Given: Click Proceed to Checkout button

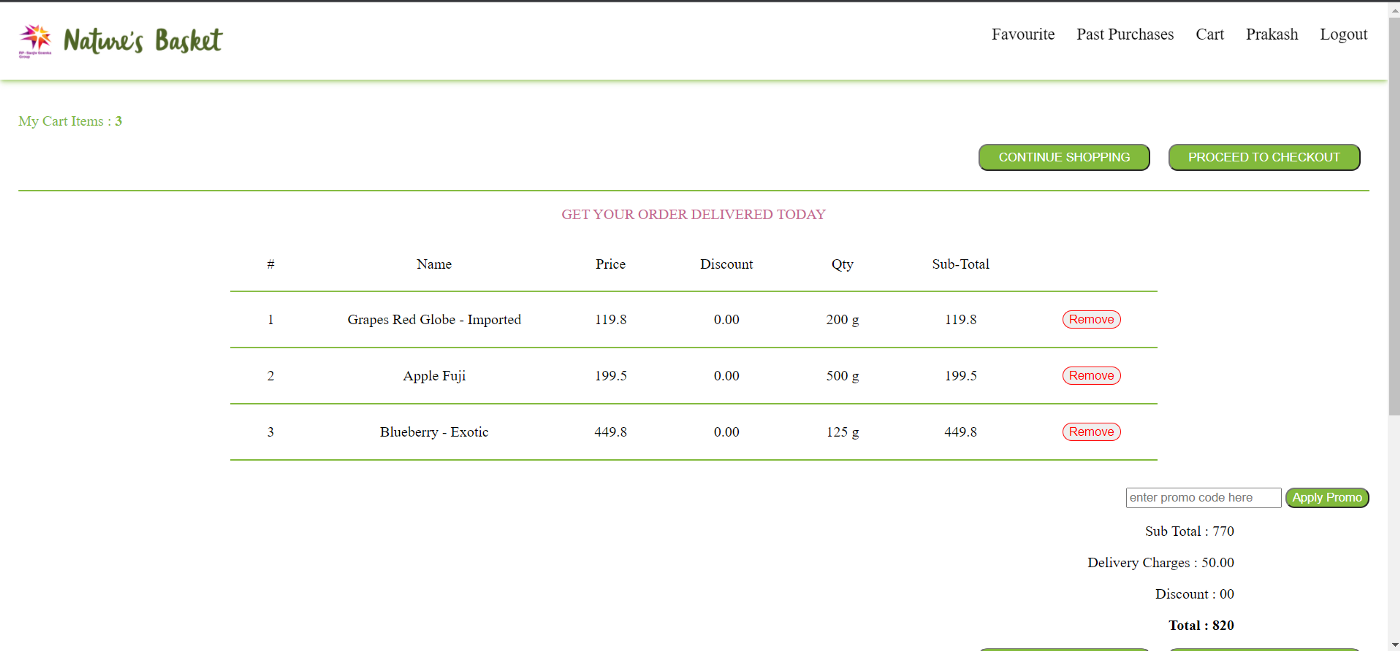Looking at the screenshot, I should (x=1264, y=158).
